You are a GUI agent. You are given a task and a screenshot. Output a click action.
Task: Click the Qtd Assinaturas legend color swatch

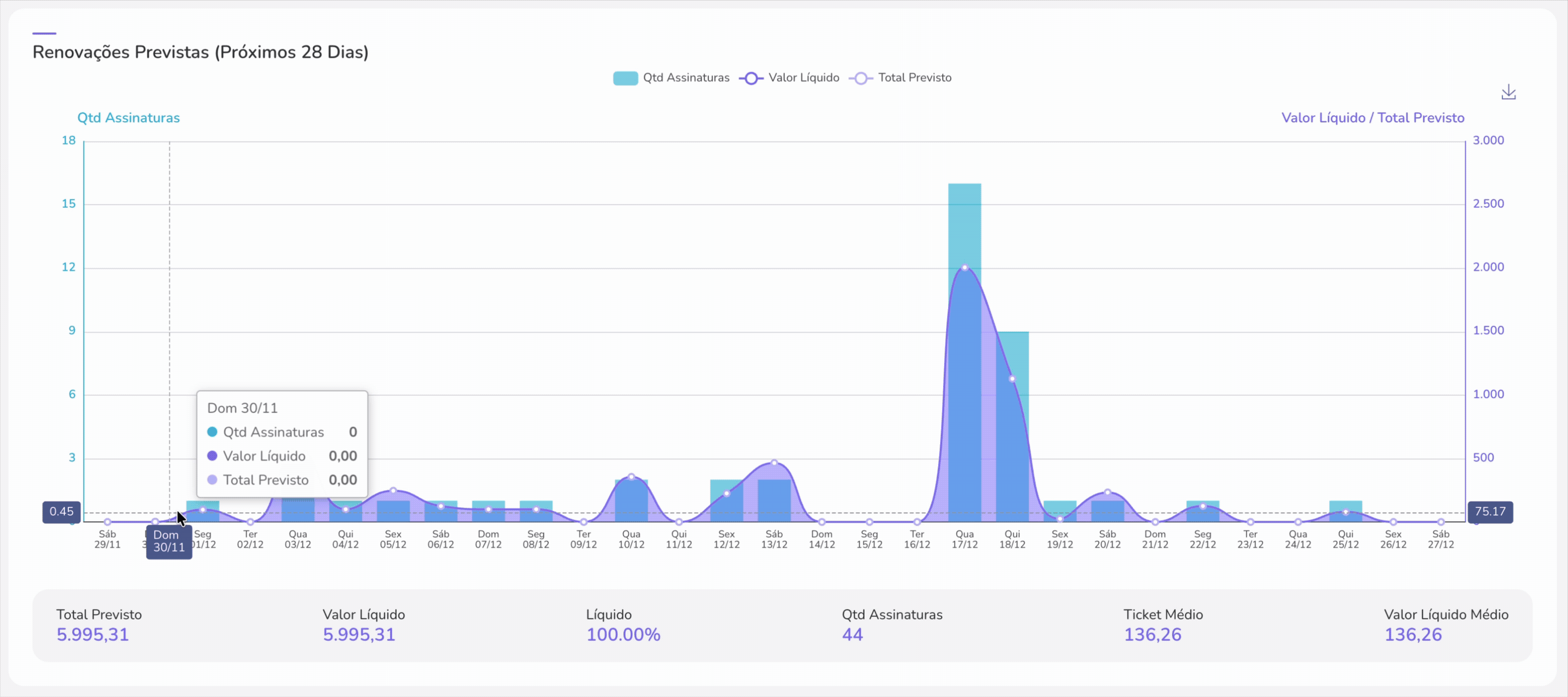click(625, 78)
